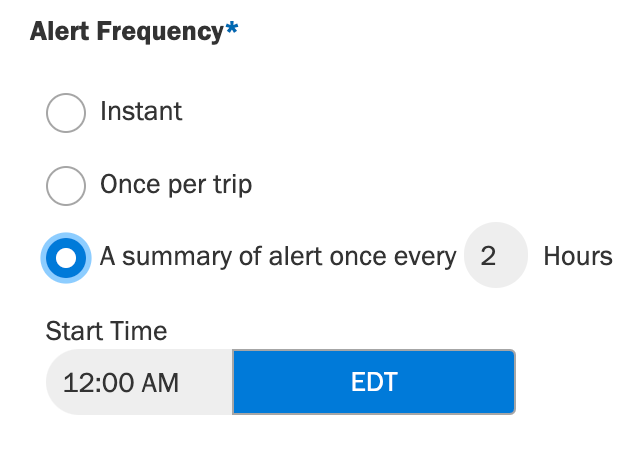
Task: Click the selected summary of alert radio button
Action: (66, 258)
